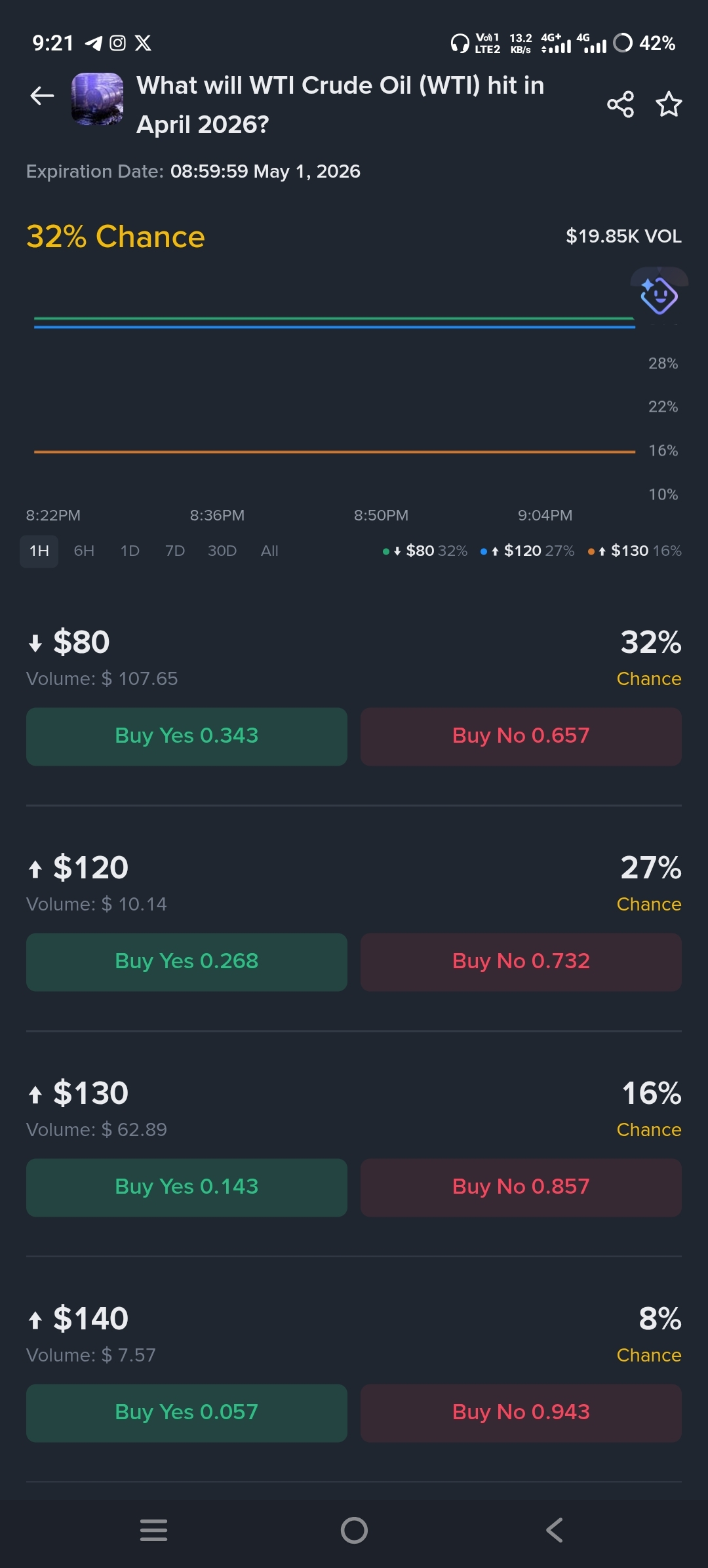Select the 1H chart timeframe
This screenshot has height=1568, width=708.
(39, 551)
